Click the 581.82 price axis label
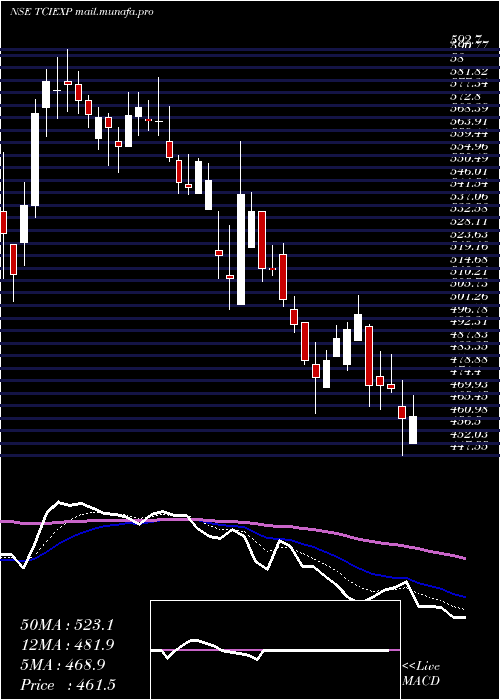This screenshot has height=700, width=500. [469, 71]
